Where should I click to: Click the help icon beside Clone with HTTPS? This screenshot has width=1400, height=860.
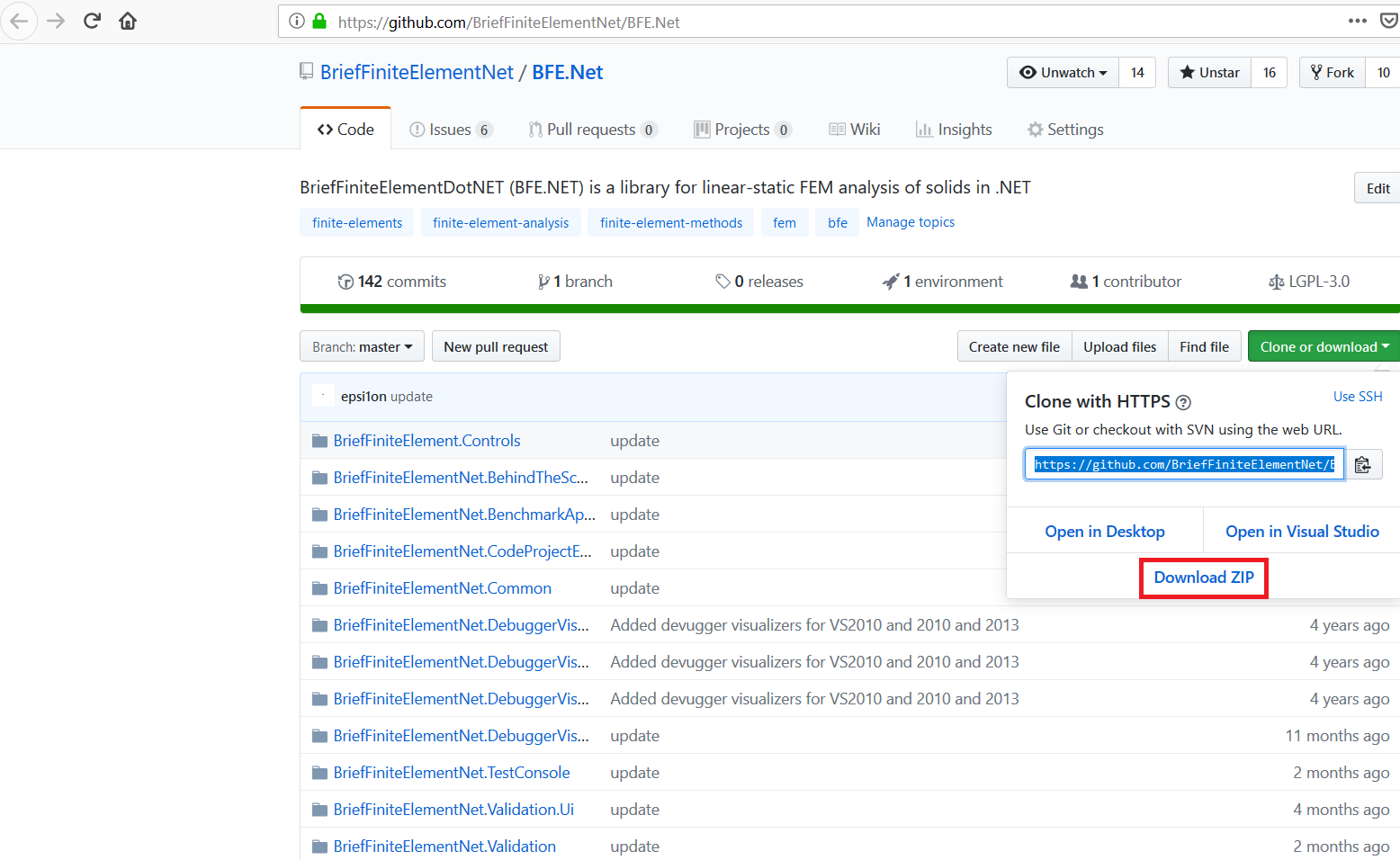1183,402
